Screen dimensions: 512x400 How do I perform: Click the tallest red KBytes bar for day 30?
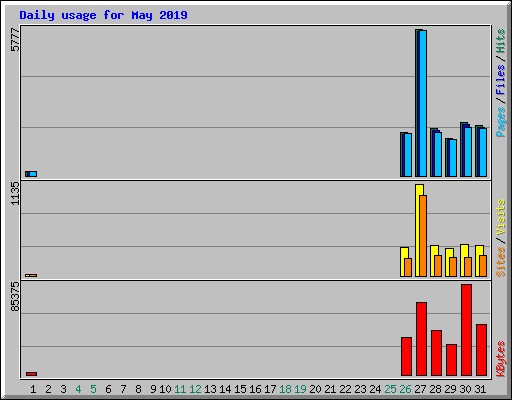coord(466,330)
